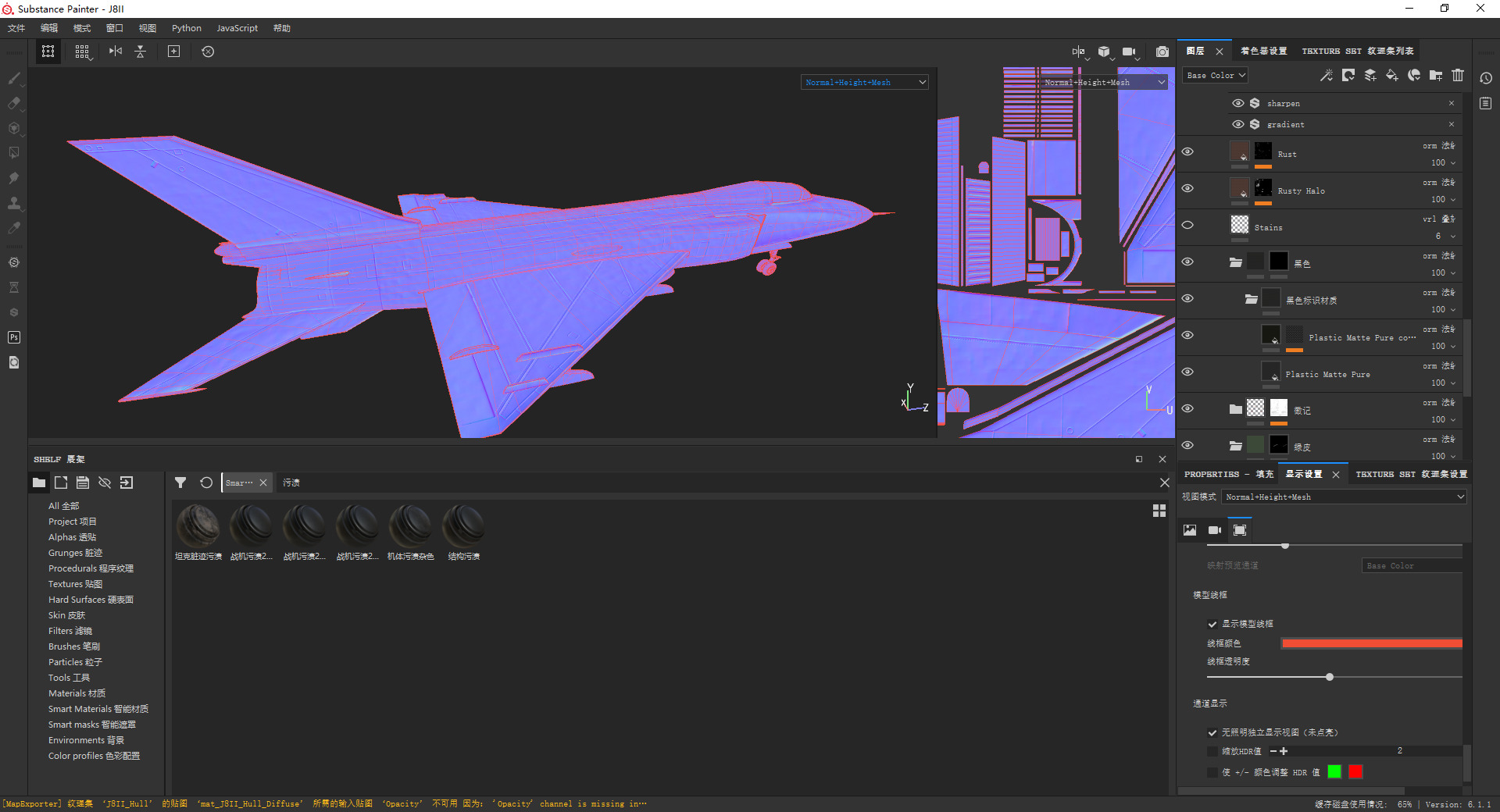Collapse the 黑色标识材质 folder
Viewport: 1500px width, 812px height.
point(1251,299)
